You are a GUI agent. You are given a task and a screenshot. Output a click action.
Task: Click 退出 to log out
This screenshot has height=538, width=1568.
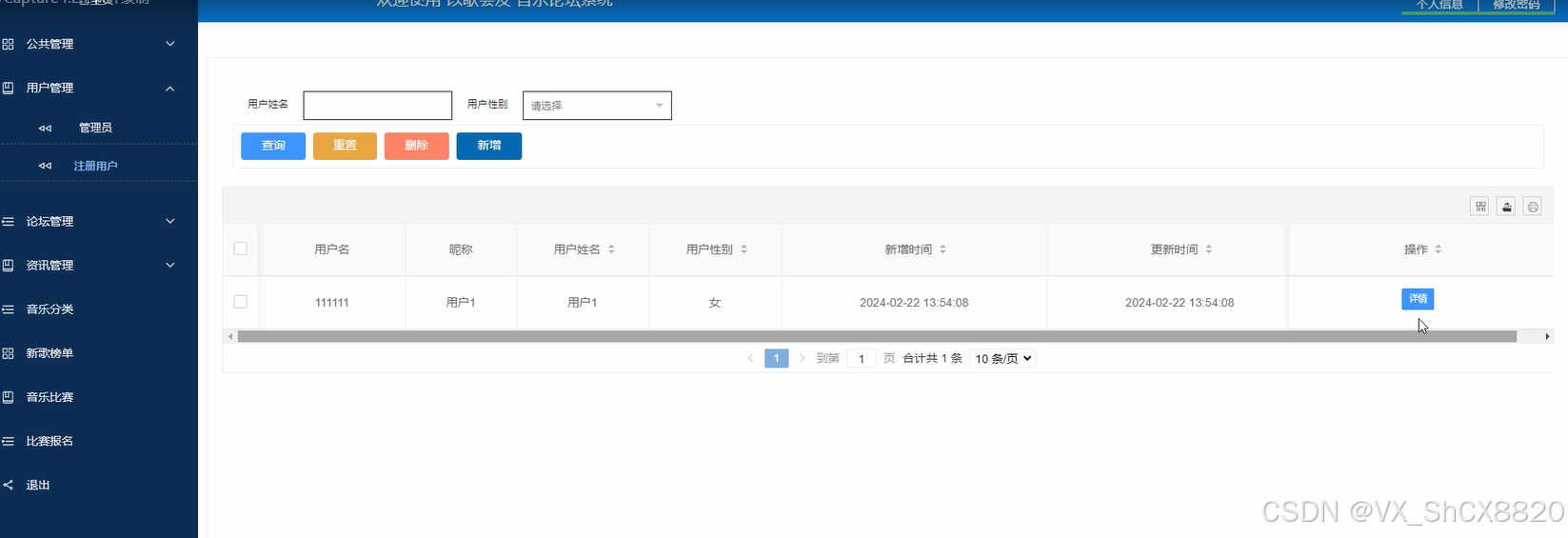click(38, 485)
